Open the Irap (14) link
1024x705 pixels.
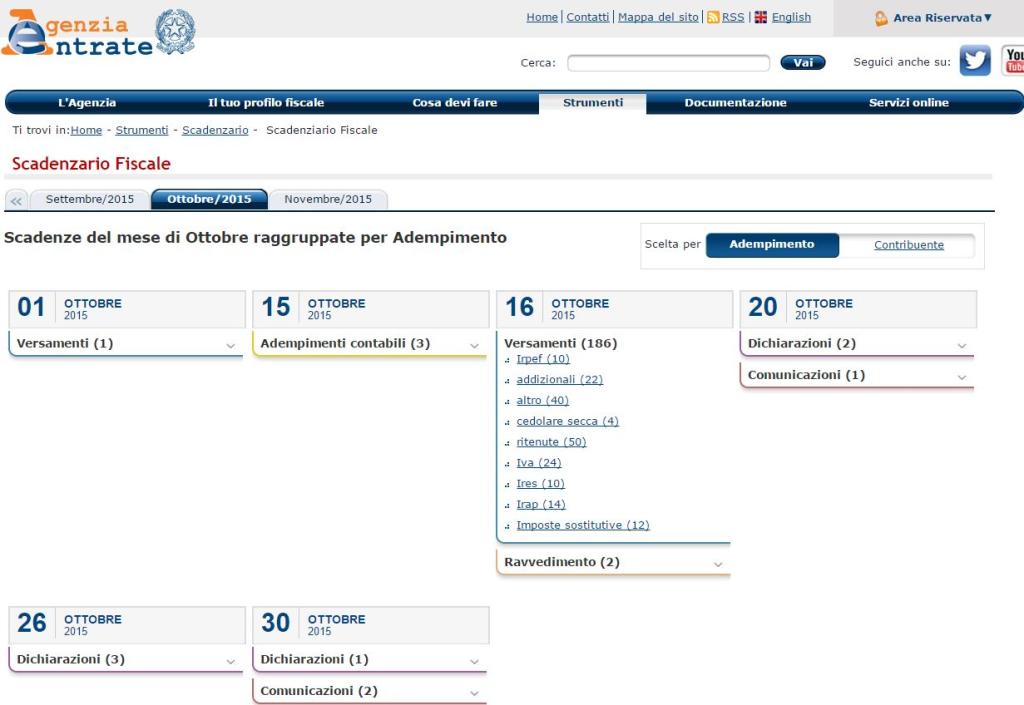tap(541, 505)
